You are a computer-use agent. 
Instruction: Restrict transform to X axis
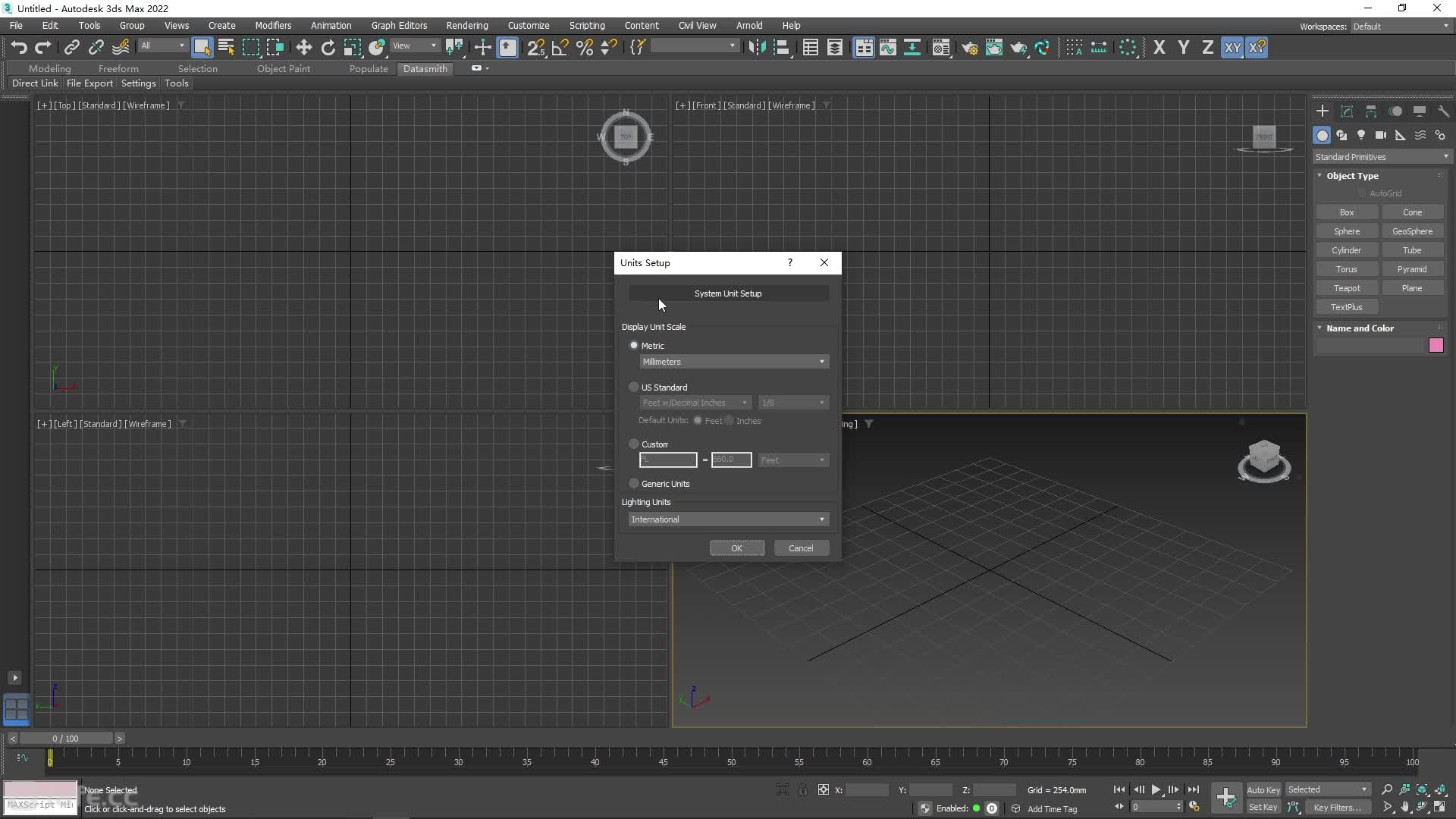point(1159,48)
